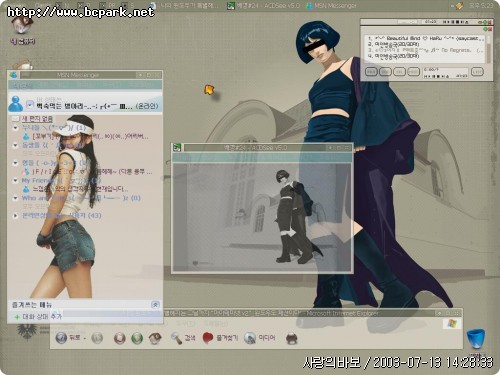Image resolution: width=500 pixels, height=375 pixels.
Task: Select playlist track 2 in the player
Action: [x=394, y=44]
